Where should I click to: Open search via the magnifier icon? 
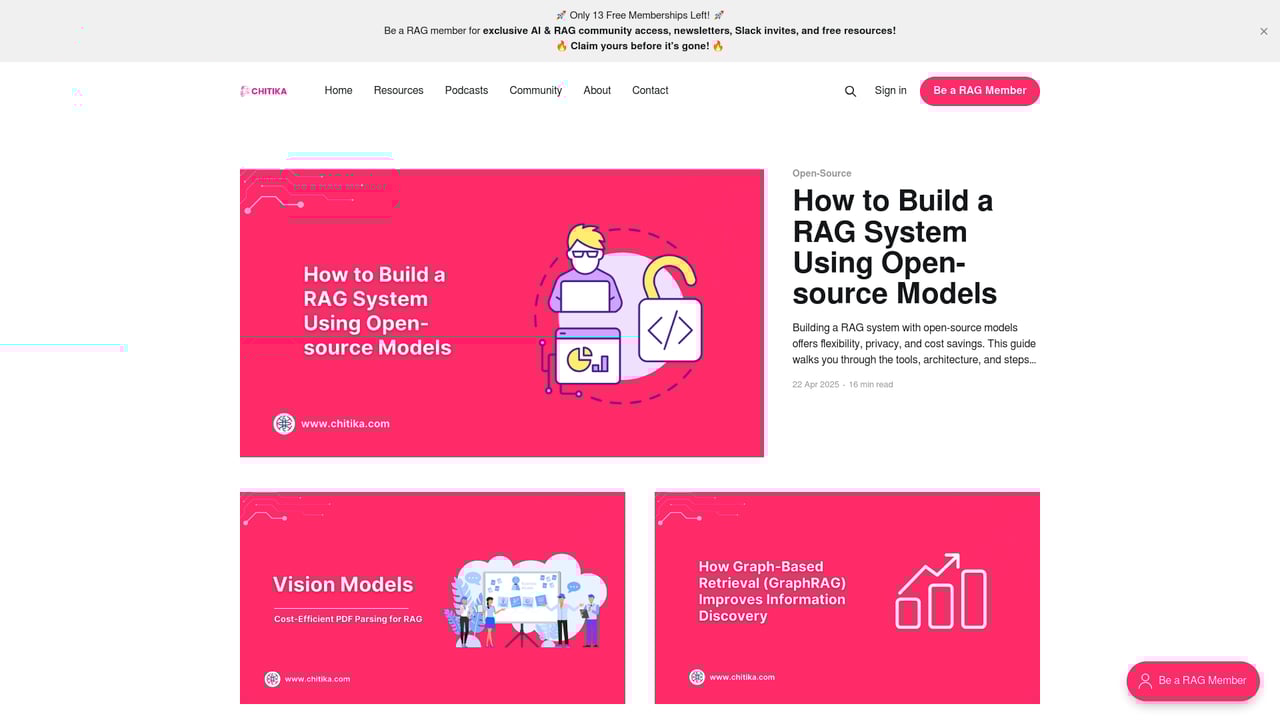pyautogui.click(x=850, y=91)
